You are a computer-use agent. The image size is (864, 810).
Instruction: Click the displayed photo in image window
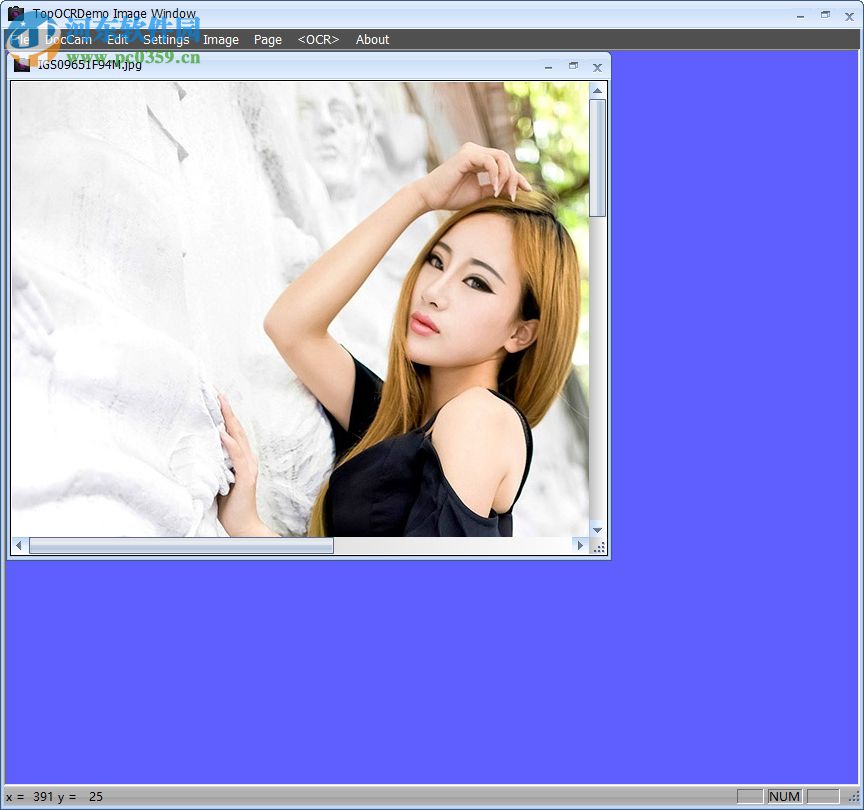pos(300,309)
